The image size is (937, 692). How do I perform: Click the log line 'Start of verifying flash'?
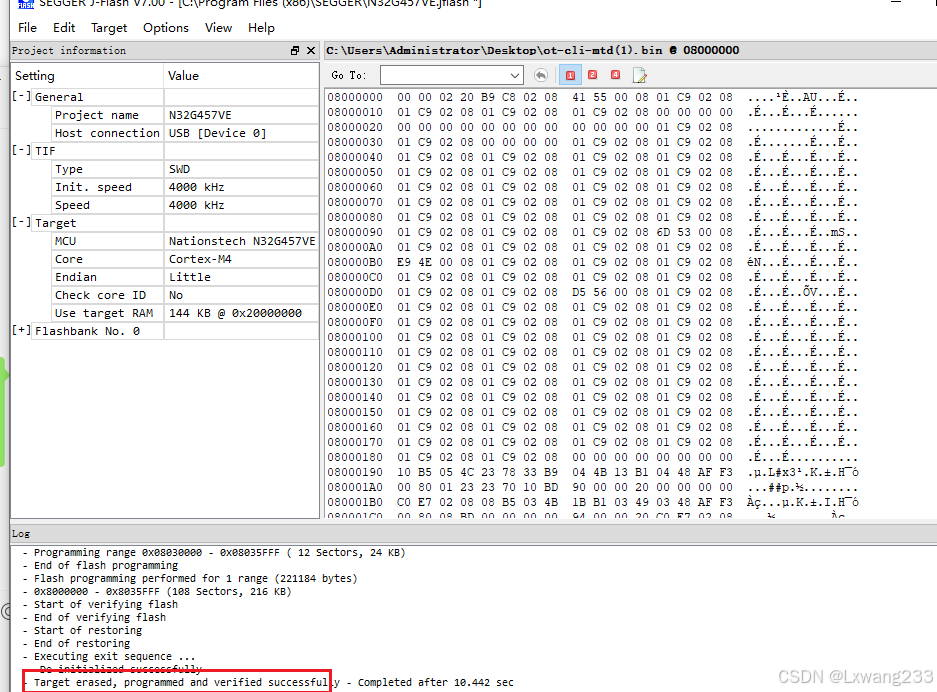pos(106,604)
